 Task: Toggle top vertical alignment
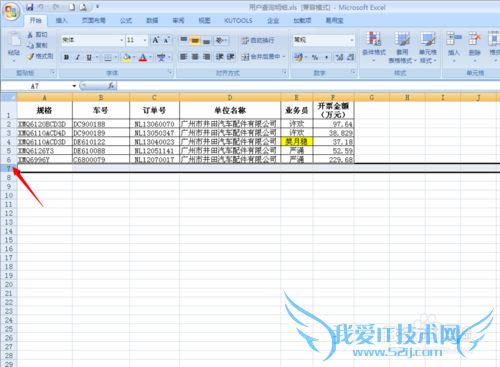tap(183, 40)
